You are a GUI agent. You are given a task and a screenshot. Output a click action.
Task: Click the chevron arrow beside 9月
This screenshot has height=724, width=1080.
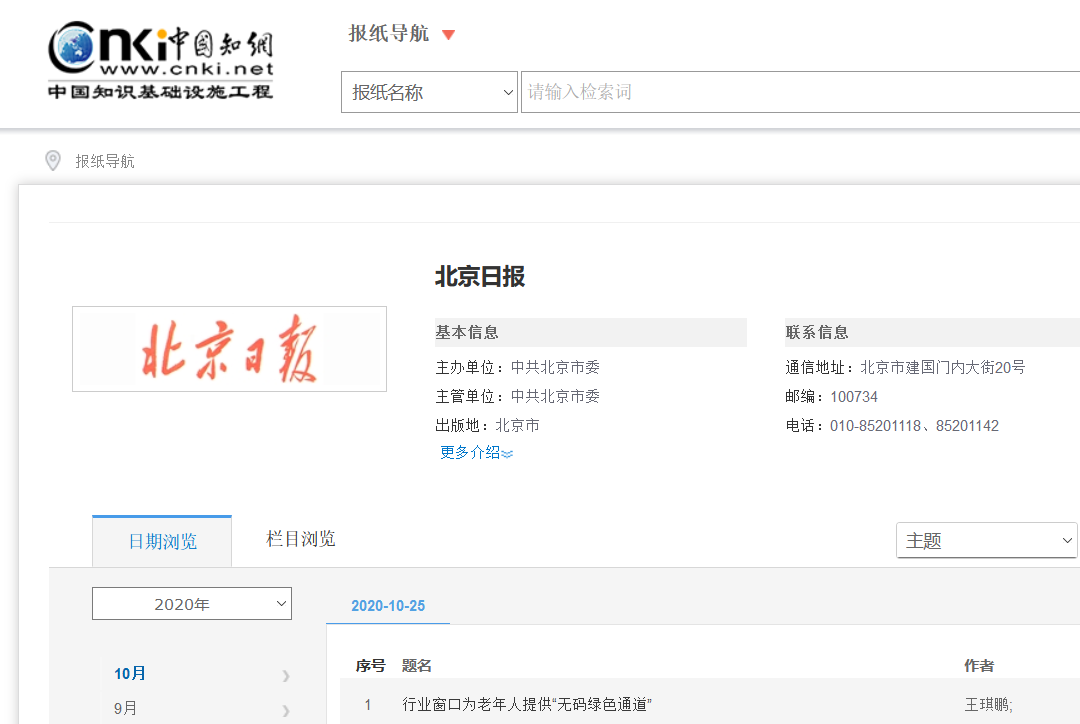tap(285, 710)
